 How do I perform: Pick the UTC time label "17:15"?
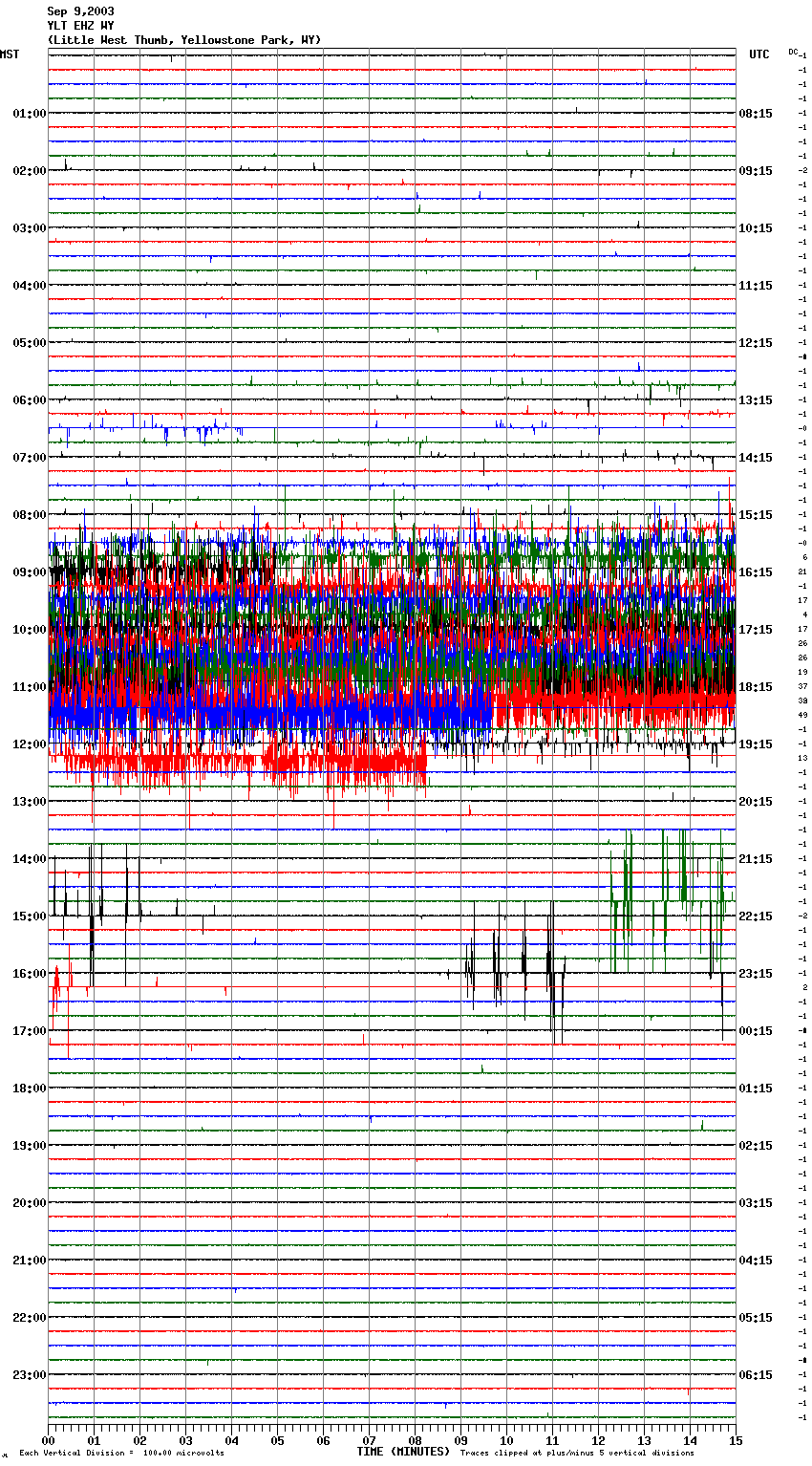(756, 630)
